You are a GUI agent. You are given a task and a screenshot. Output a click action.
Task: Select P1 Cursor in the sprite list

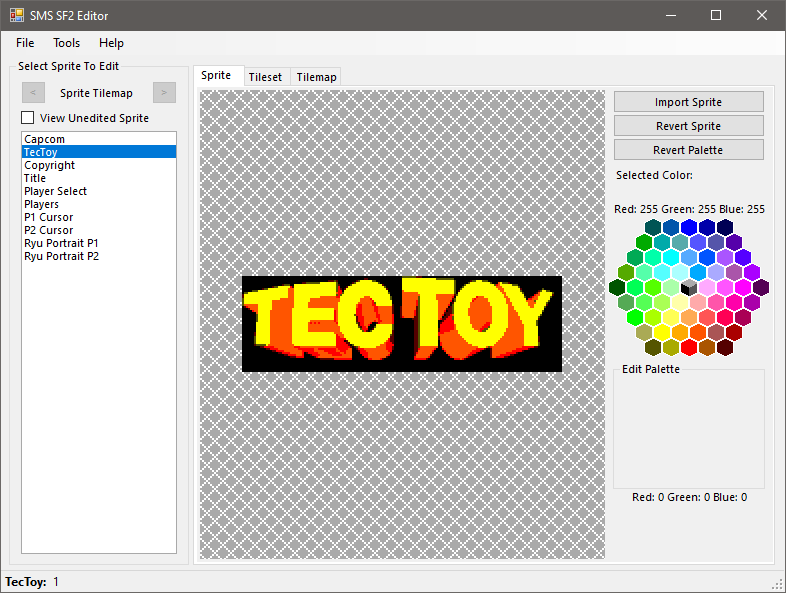[x=99, y=217]
